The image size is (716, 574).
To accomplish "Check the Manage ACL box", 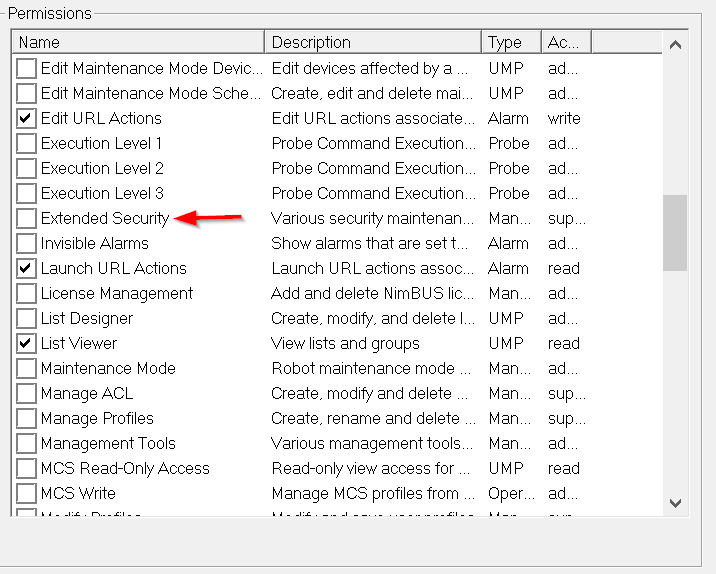I will (x=26, y=393).
